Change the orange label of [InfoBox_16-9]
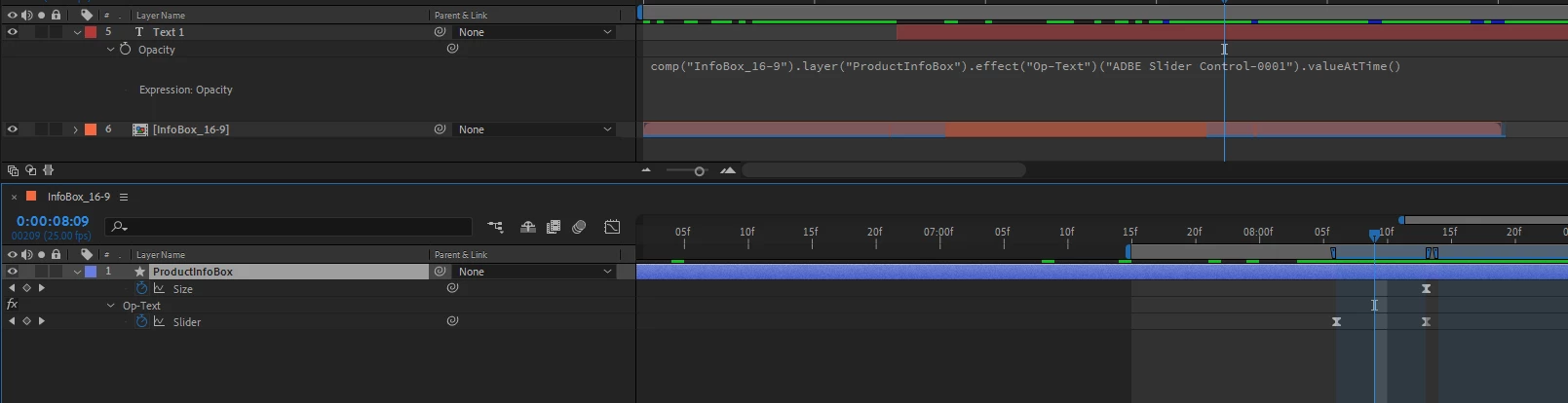This screenshot has width=1568, height=403. (91, 129)
